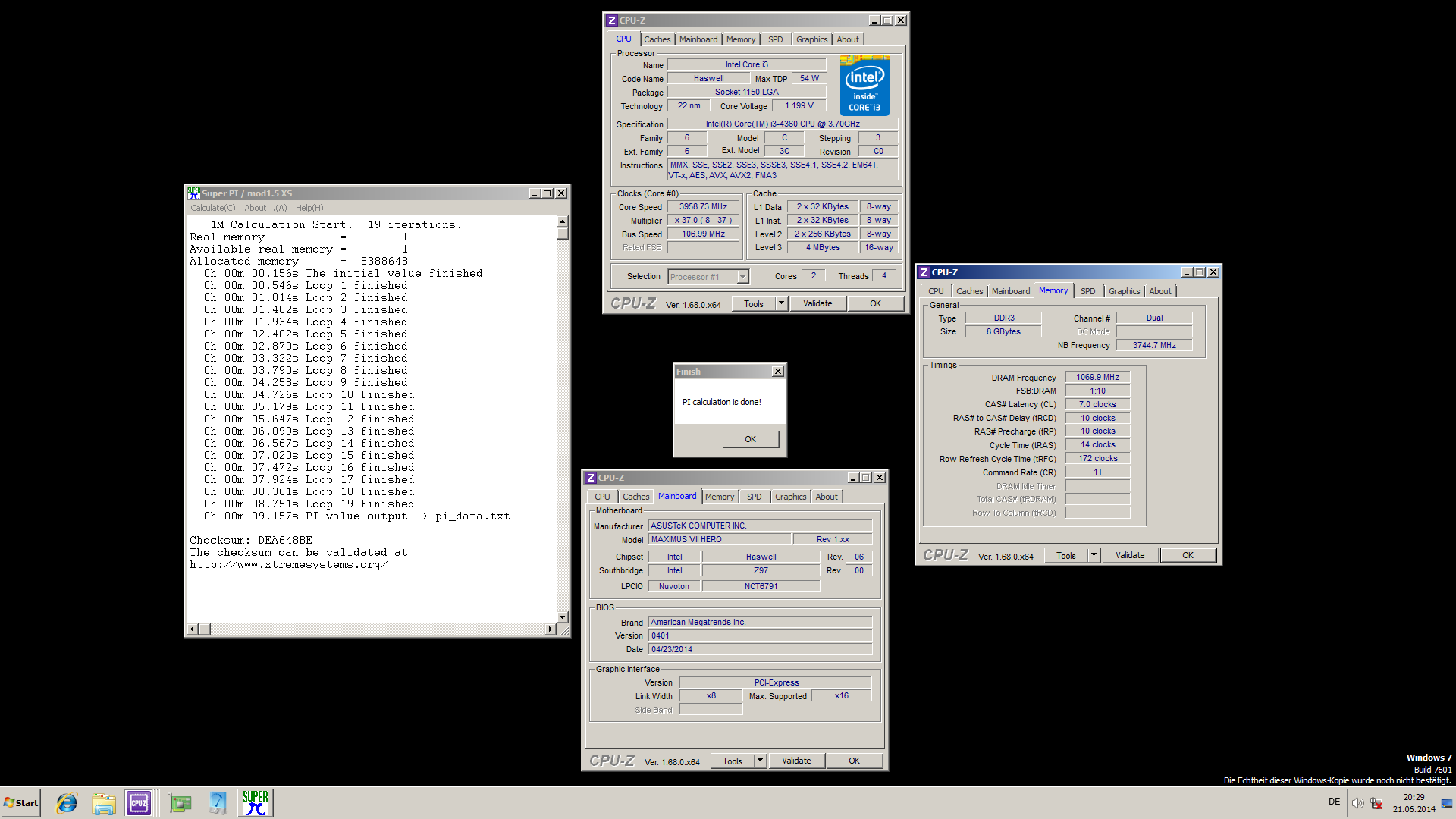
Task: Click the volume speaker tray icon
Action: pos(1357,803)
